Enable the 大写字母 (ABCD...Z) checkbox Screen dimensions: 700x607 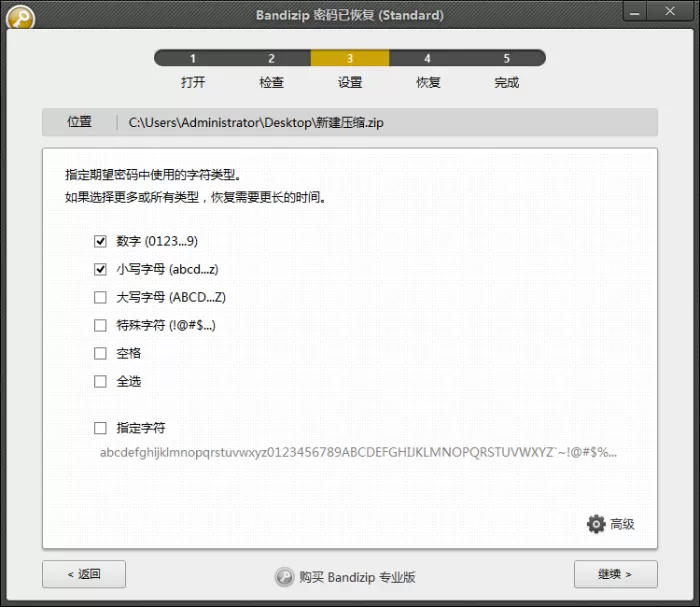coord(100,297)
